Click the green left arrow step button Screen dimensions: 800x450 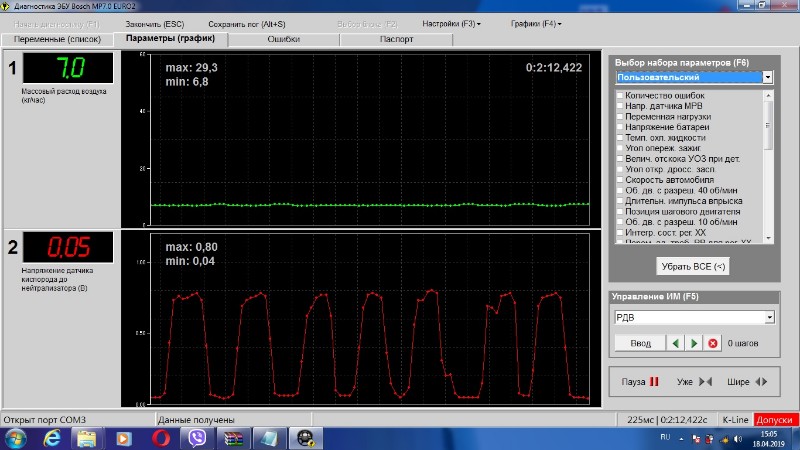click(x=675, y=343)
